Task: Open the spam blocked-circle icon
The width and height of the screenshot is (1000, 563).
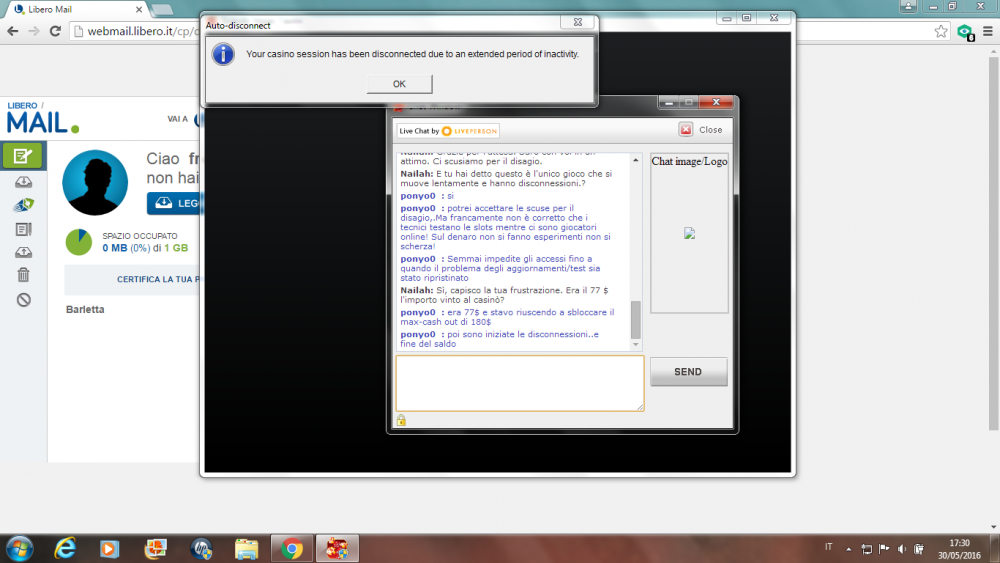Action: tap(24, 300)
